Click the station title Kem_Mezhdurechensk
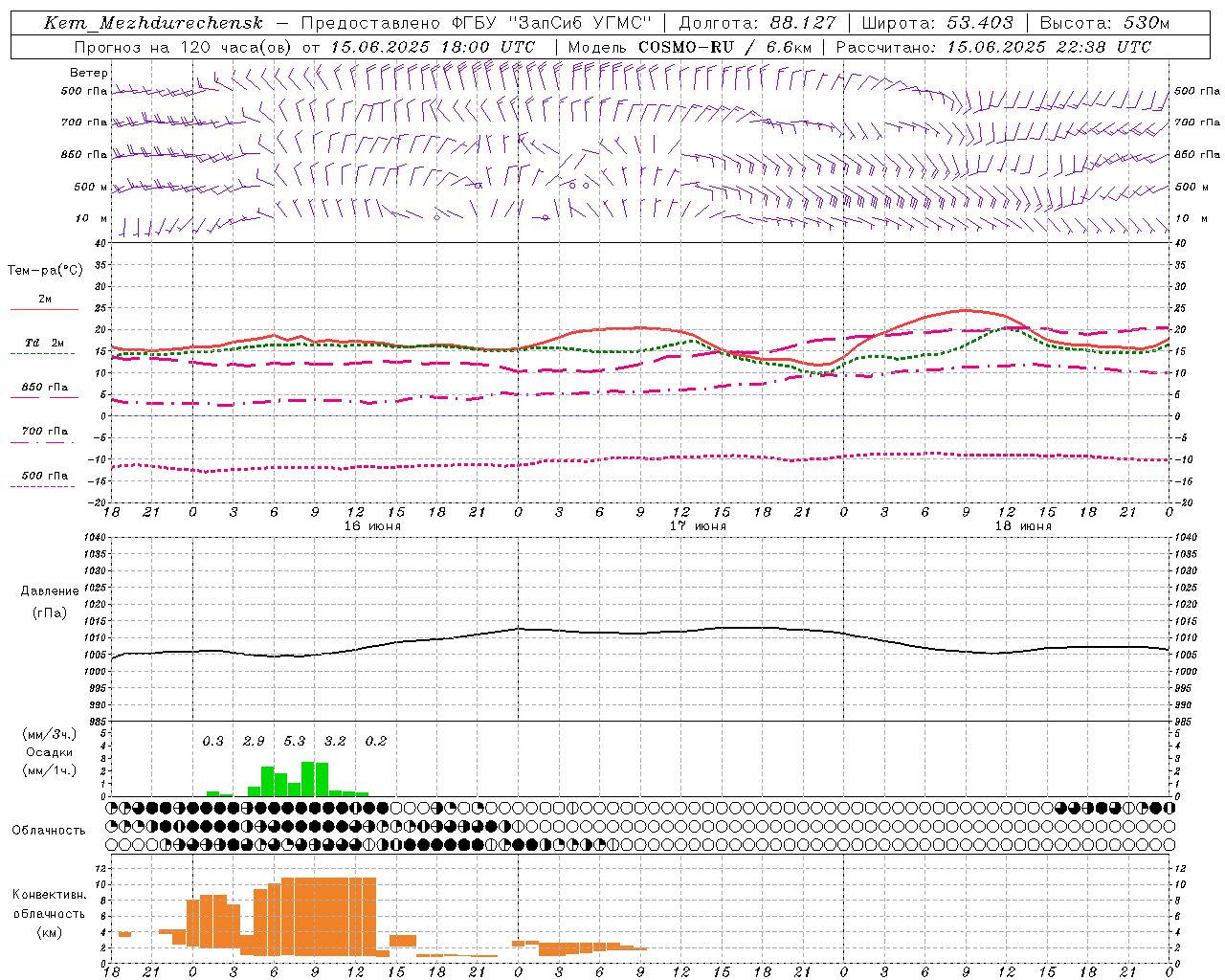This screenshot has width=1225, height=980. (153, 23)
